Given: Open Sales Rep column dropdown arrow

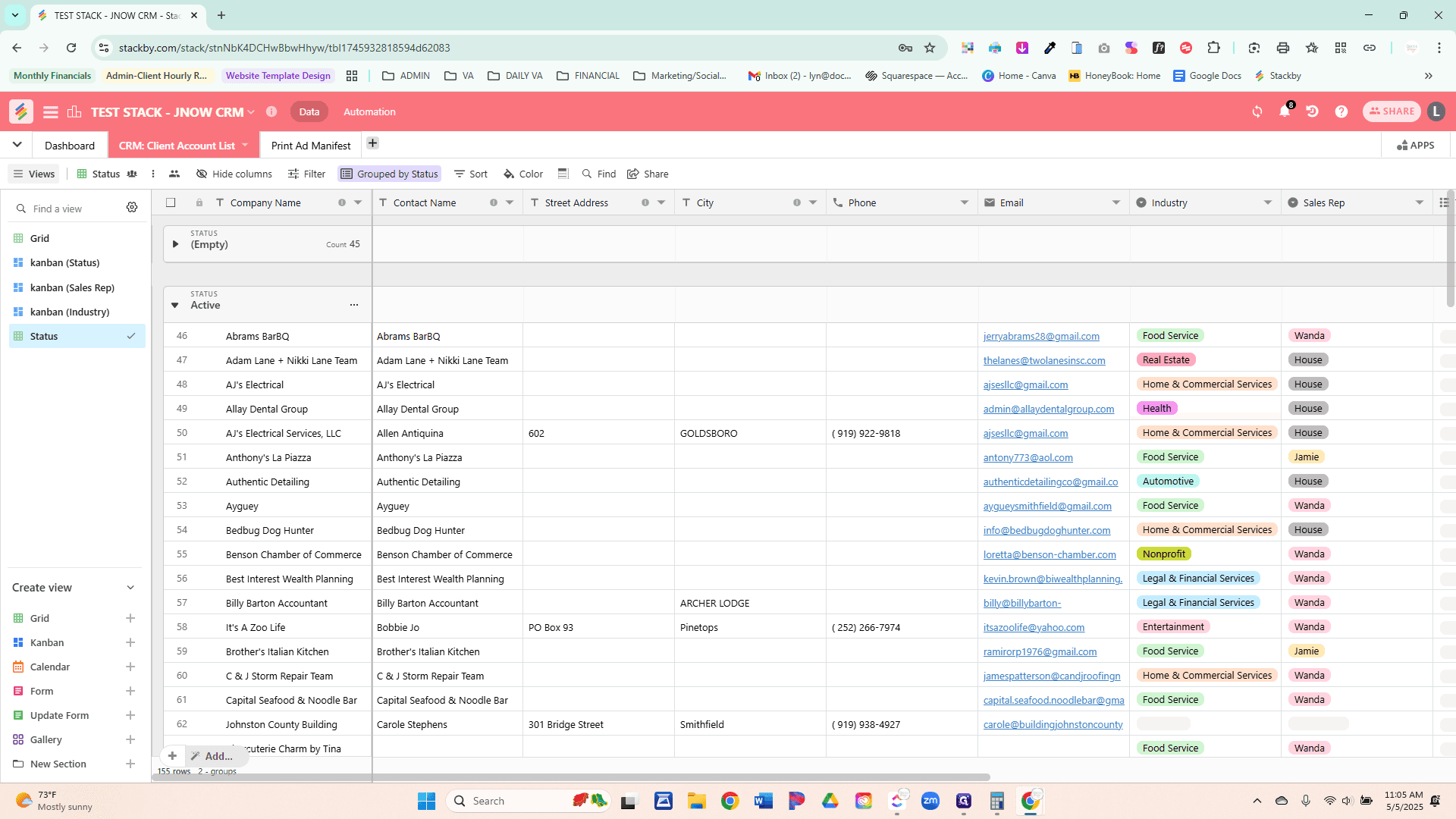Looking at the screenshot, I should pyautogui.click(x=1420, y=202).
